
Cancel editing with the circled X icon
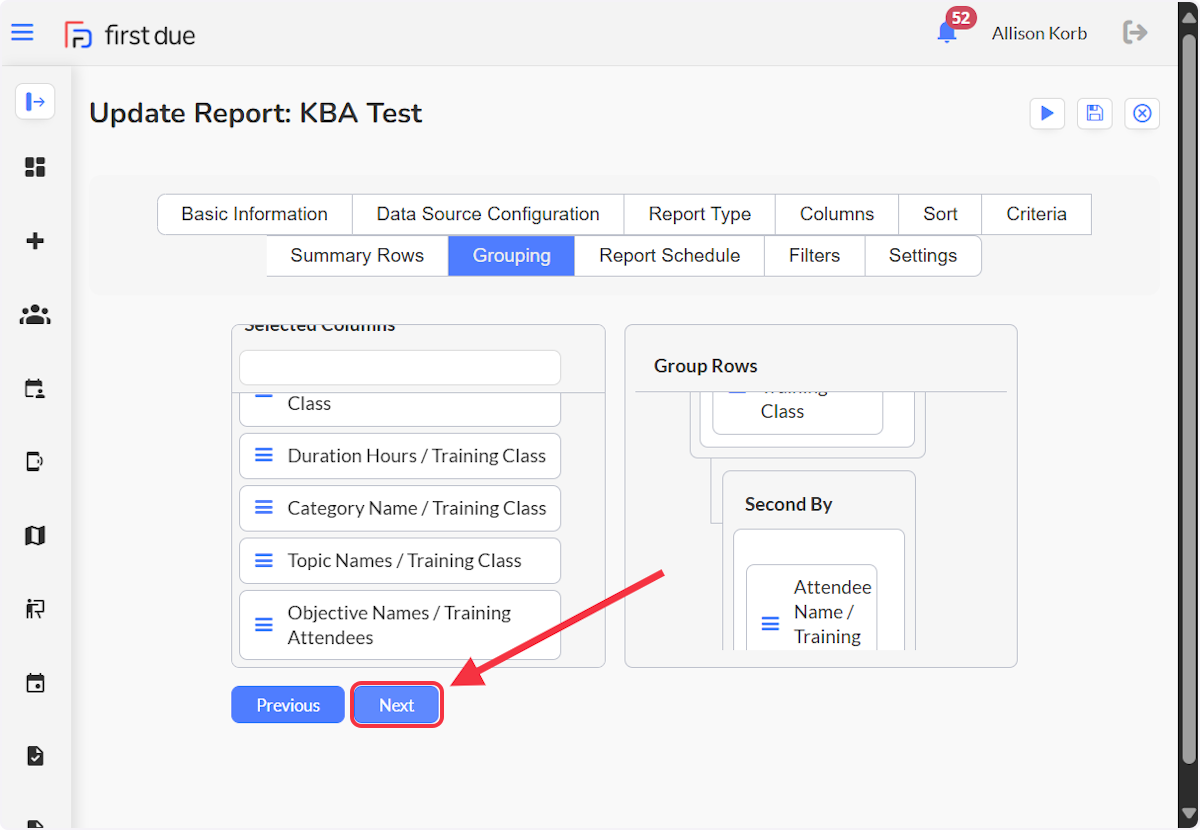tap(1142, 113)
